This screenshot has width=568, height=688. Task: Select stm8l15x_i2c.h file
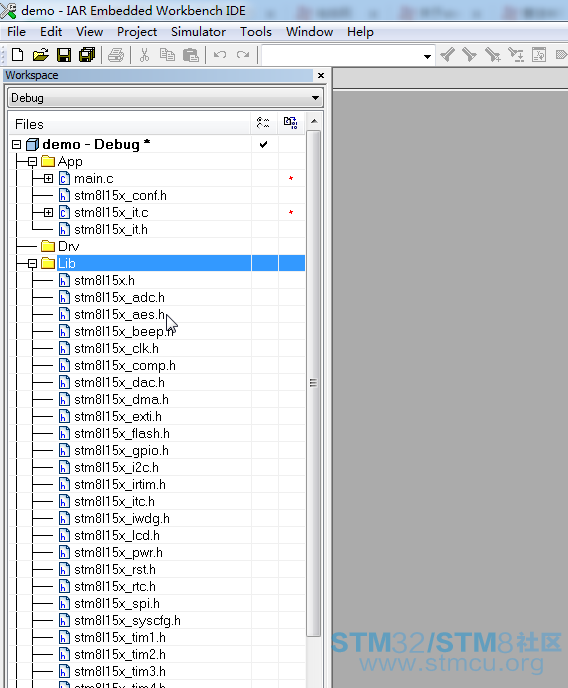click(x=116, y=468)
